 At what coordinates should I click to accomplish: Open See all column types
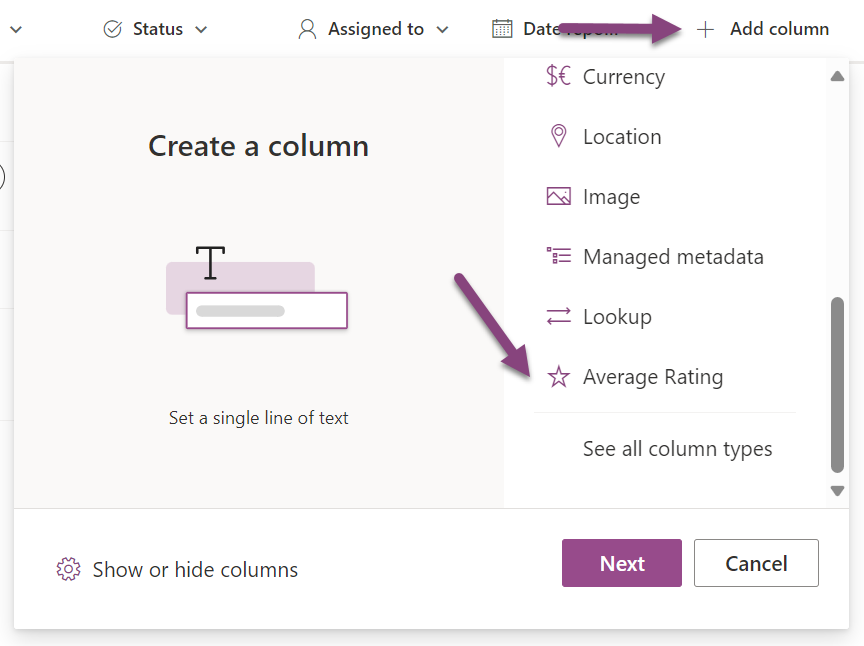point(677,448)
